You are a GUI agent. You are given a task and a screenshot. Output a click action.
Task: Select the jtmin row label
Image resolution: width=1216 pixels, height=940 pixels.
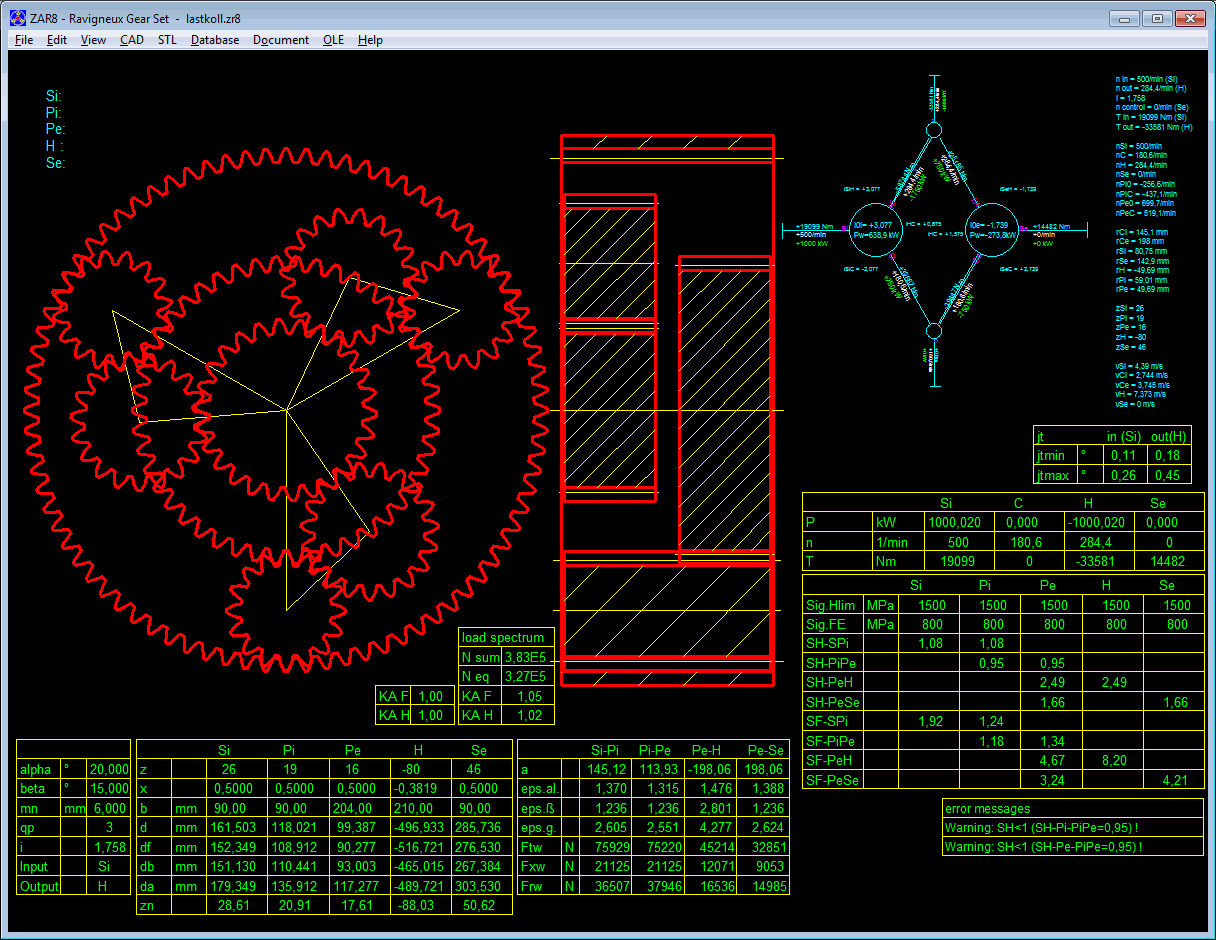(x=1052, y=454)
